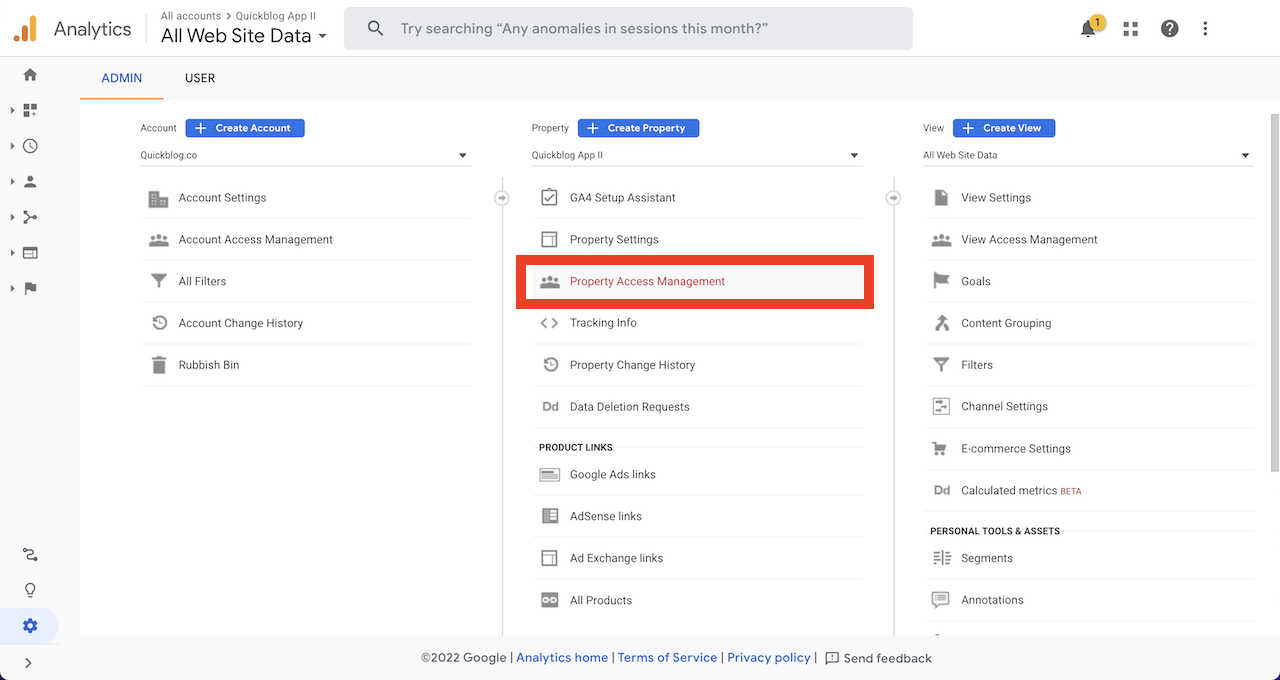Viewport: 1280px width, 680px height.
Task: Click the Goals flag icon
Action: pyautogui.click(x=941, y=281)
